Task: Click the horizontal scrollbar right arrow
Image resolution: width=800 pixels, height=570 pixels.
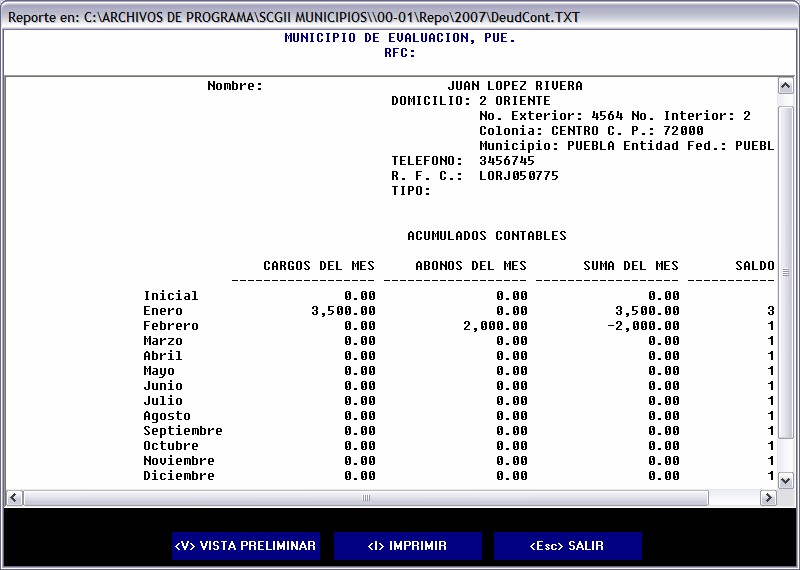Action: tap(767, 498)
